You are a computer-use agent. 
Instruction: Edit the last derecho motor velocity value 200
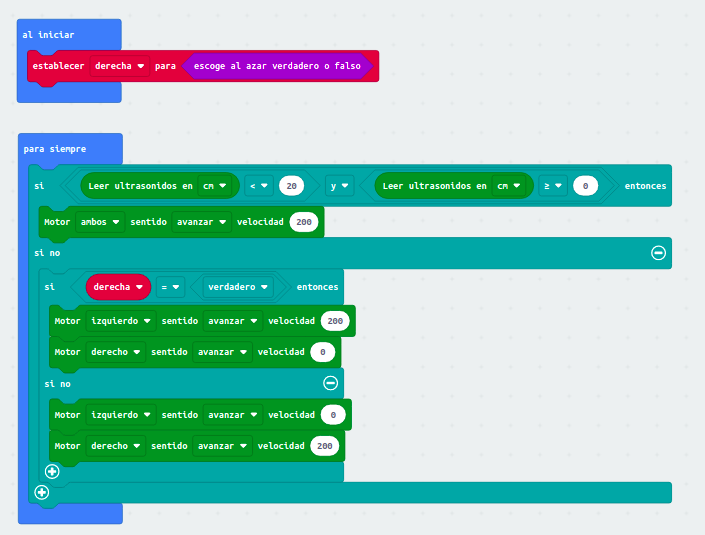point(325,446)
